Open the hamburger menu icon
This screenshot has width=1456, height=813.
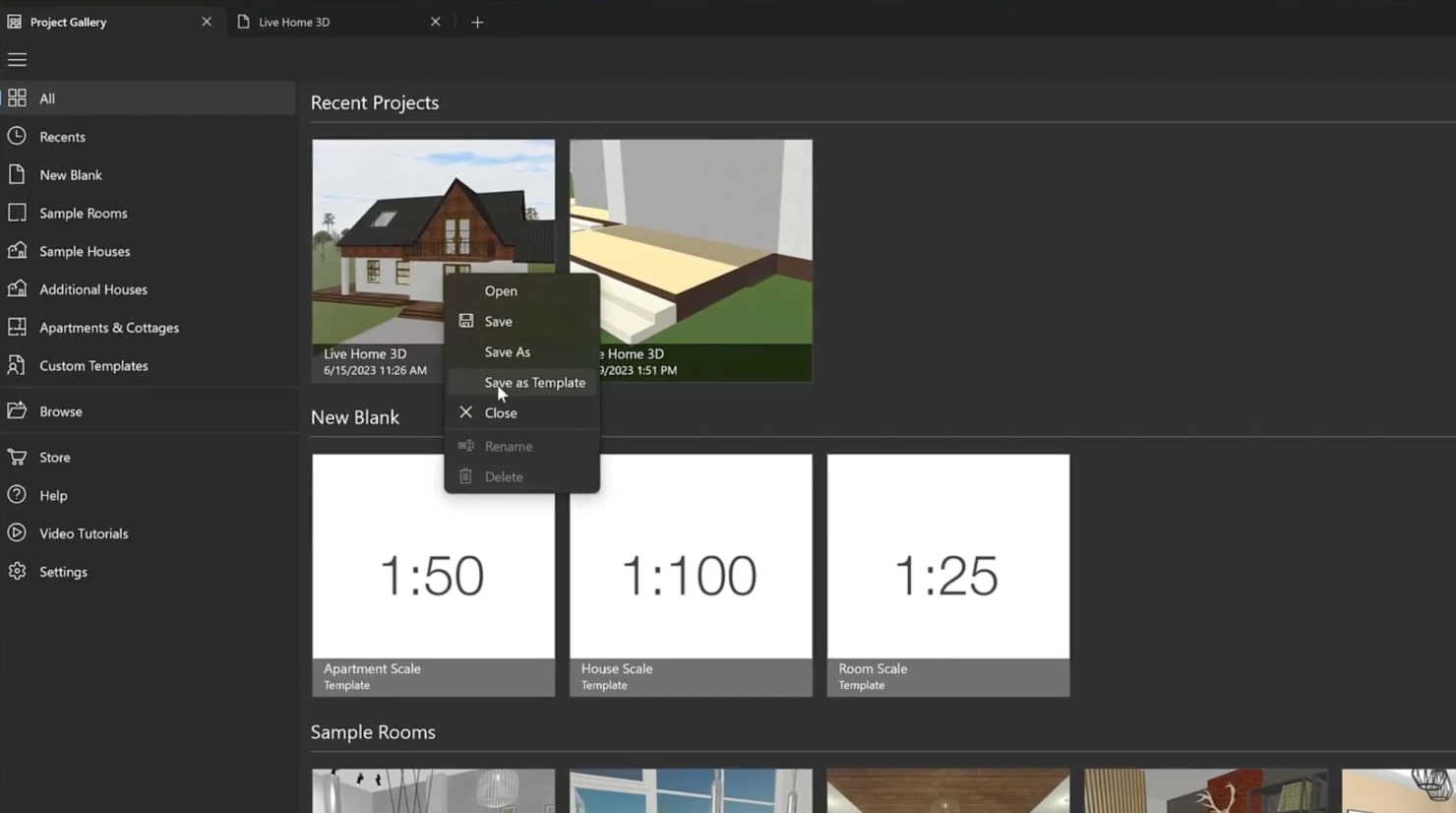coord(17,60)
